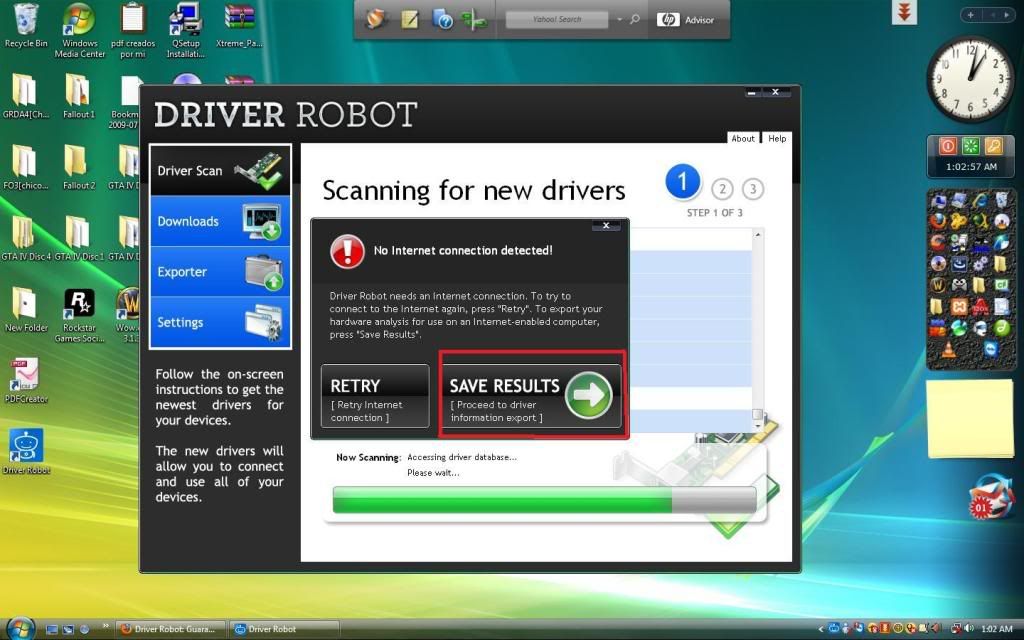Click Save Results to export driver info
Screen dimensions: 1024x640
531,396
